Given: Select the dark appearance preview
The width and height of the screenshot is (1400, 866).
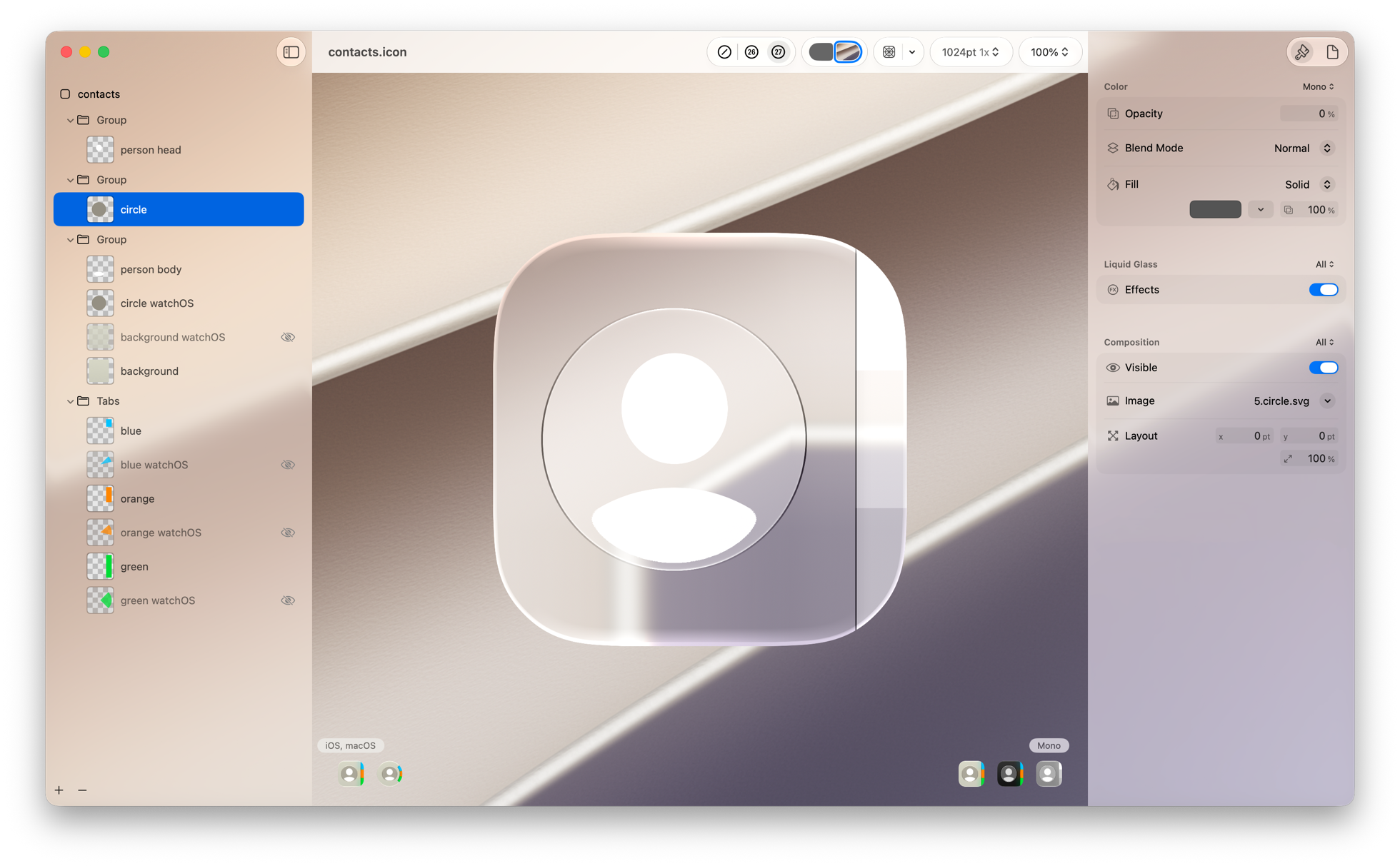Looking at the screenshot, I should click(x=1010, y=774).
